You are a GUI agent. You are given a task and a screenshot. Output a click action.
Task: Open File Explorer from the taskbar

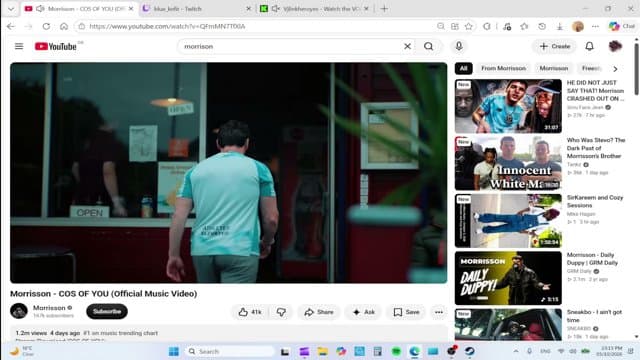322,351
